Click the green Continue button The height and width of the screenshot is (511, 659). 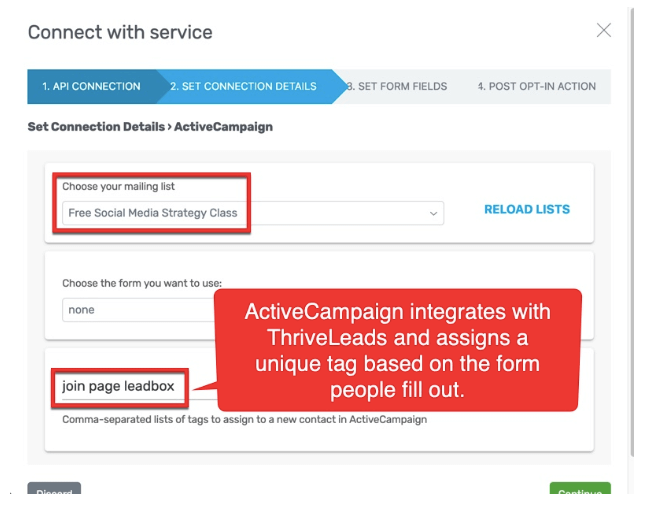click(579, 491)
